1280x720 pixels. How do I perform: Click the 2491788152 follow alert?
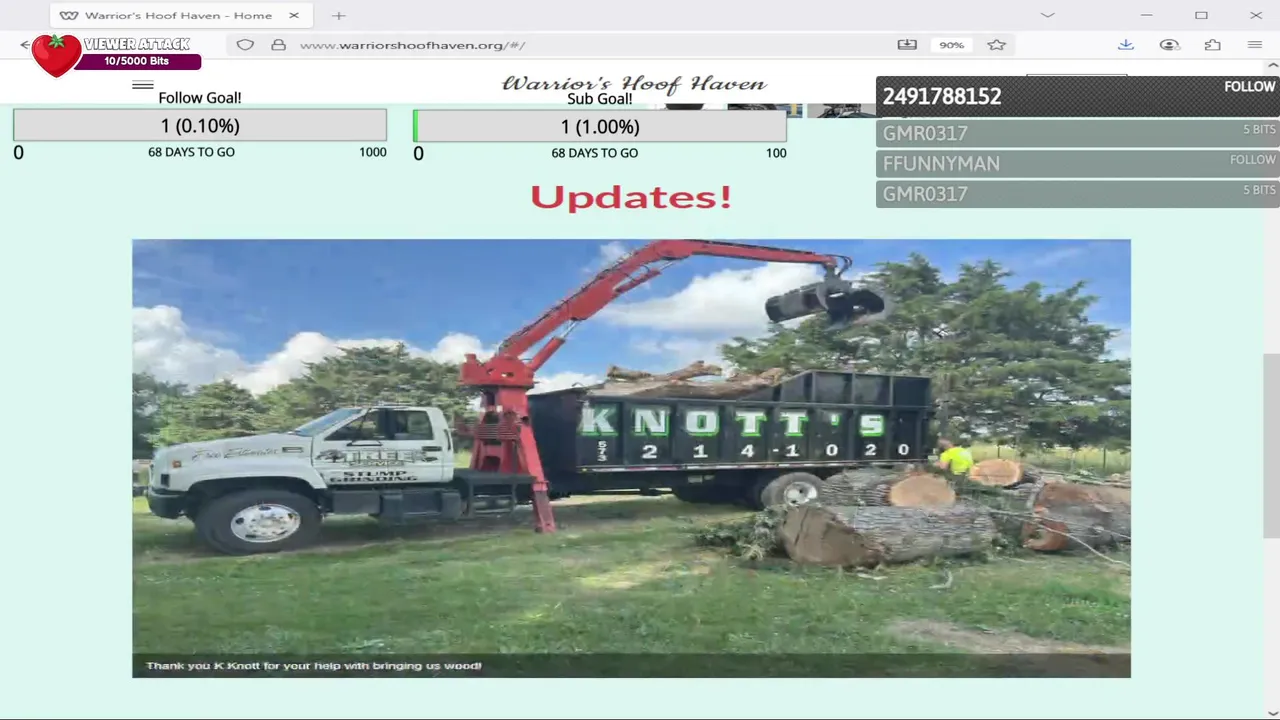pyautogui.click(x=1077, y=96)
